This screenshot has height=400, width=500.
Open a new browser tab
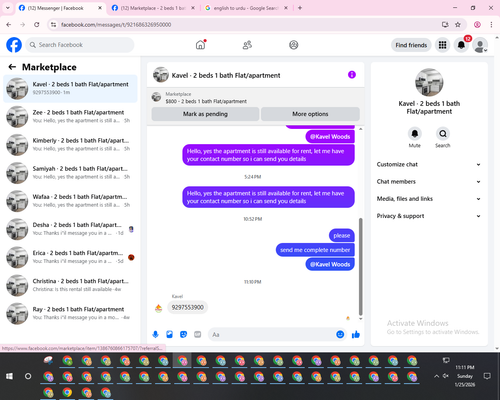300,8
